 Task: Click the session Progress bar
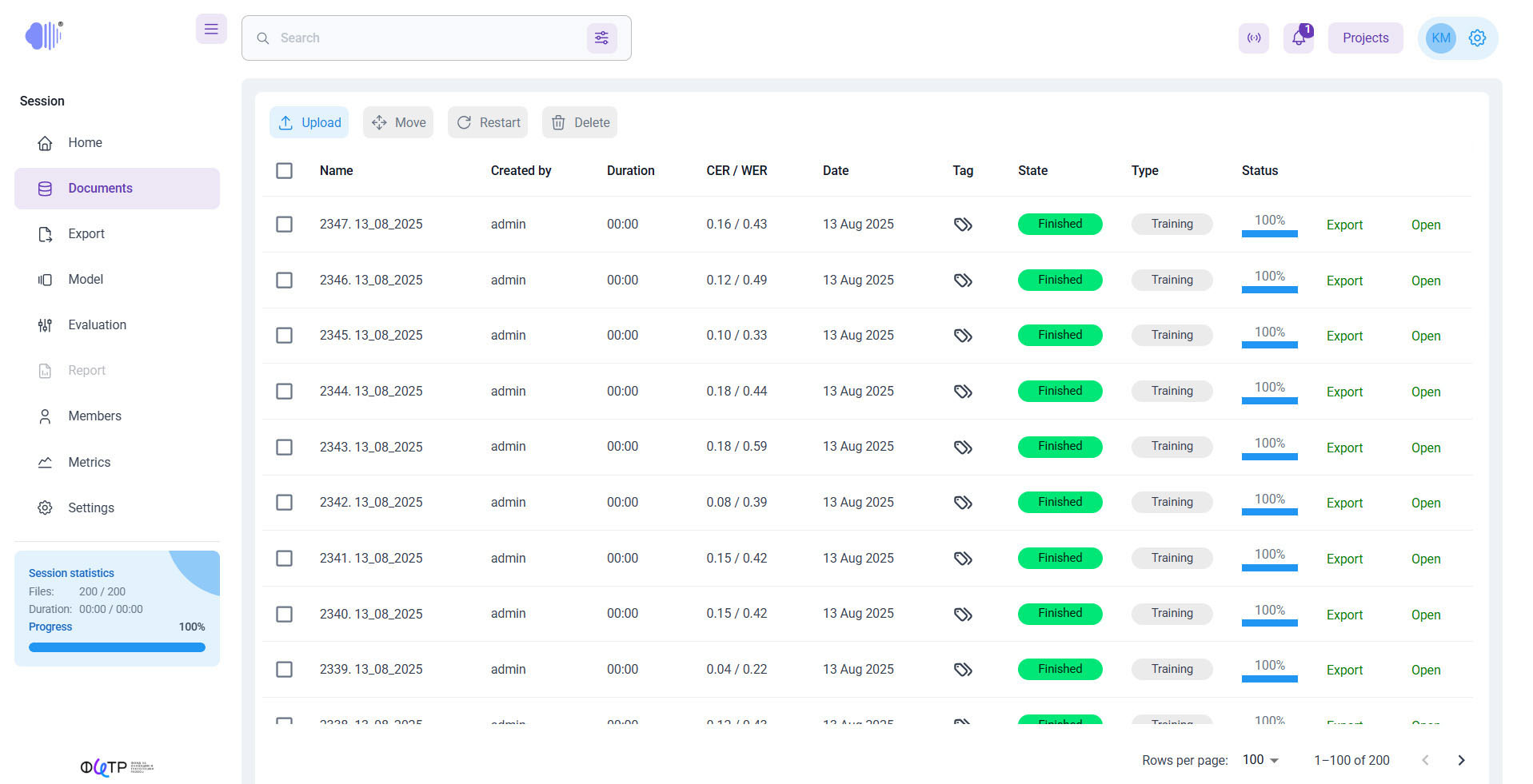(117, 647)
